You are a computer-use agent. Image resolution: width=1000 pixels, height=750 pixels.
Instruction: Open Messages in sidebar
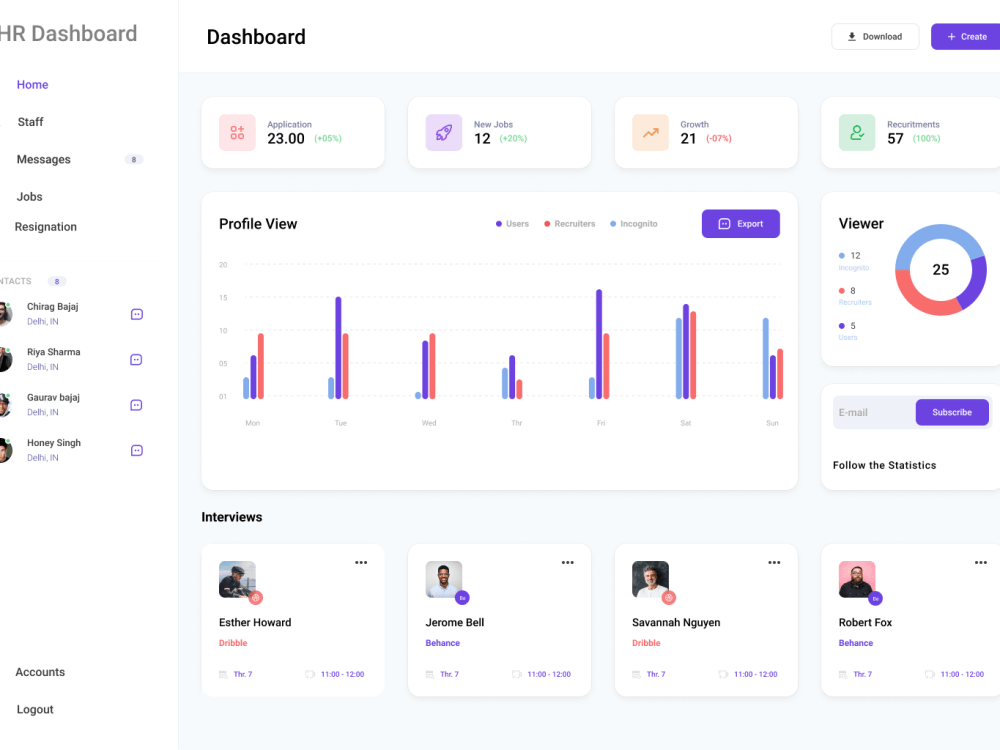click(43, 159)
